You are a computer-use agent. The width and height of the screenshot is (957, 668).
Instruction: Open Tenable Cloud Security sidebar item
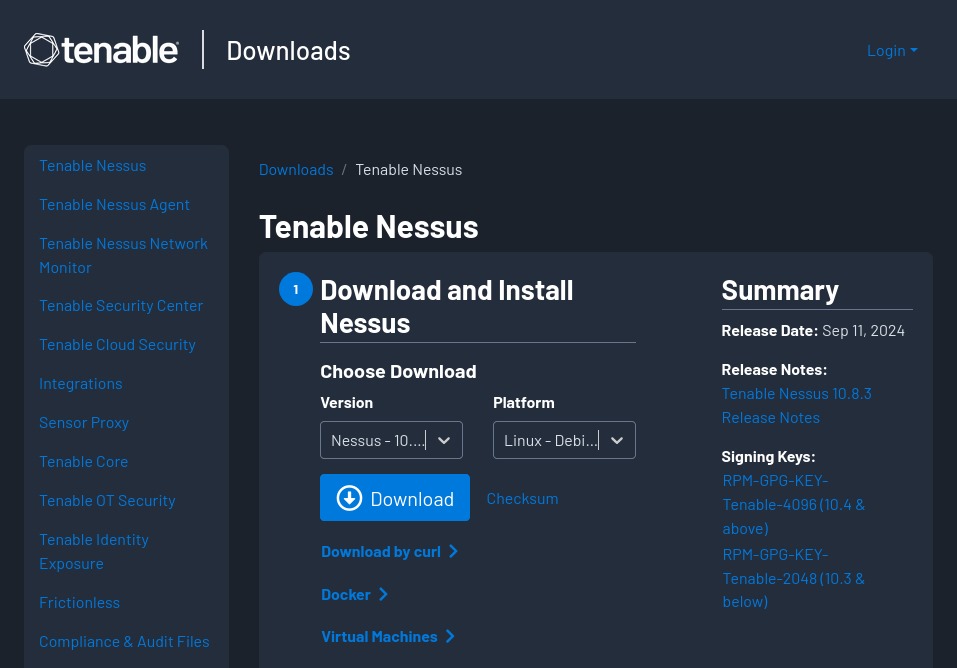click(117, 345)
